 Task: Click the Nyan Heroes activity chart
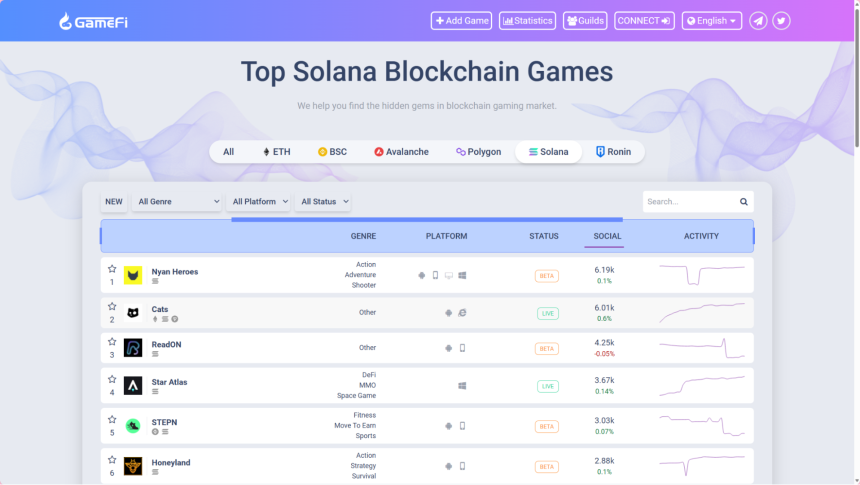coord(702,275)
